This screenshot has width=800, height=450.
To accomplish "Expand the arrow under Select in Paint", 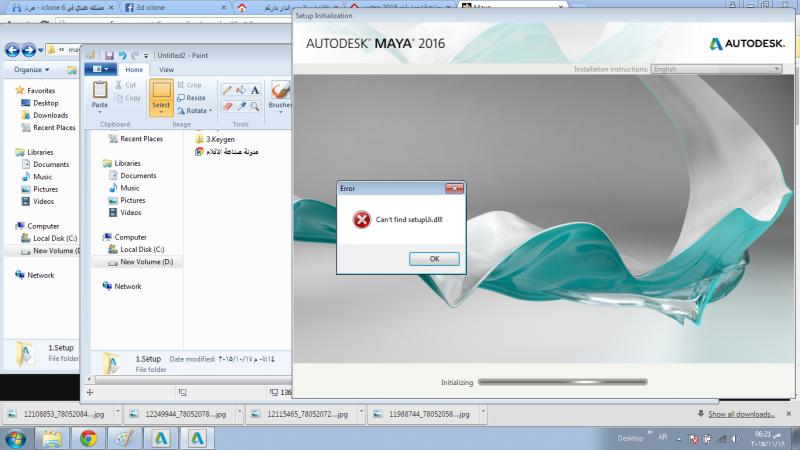I will 161,112.
